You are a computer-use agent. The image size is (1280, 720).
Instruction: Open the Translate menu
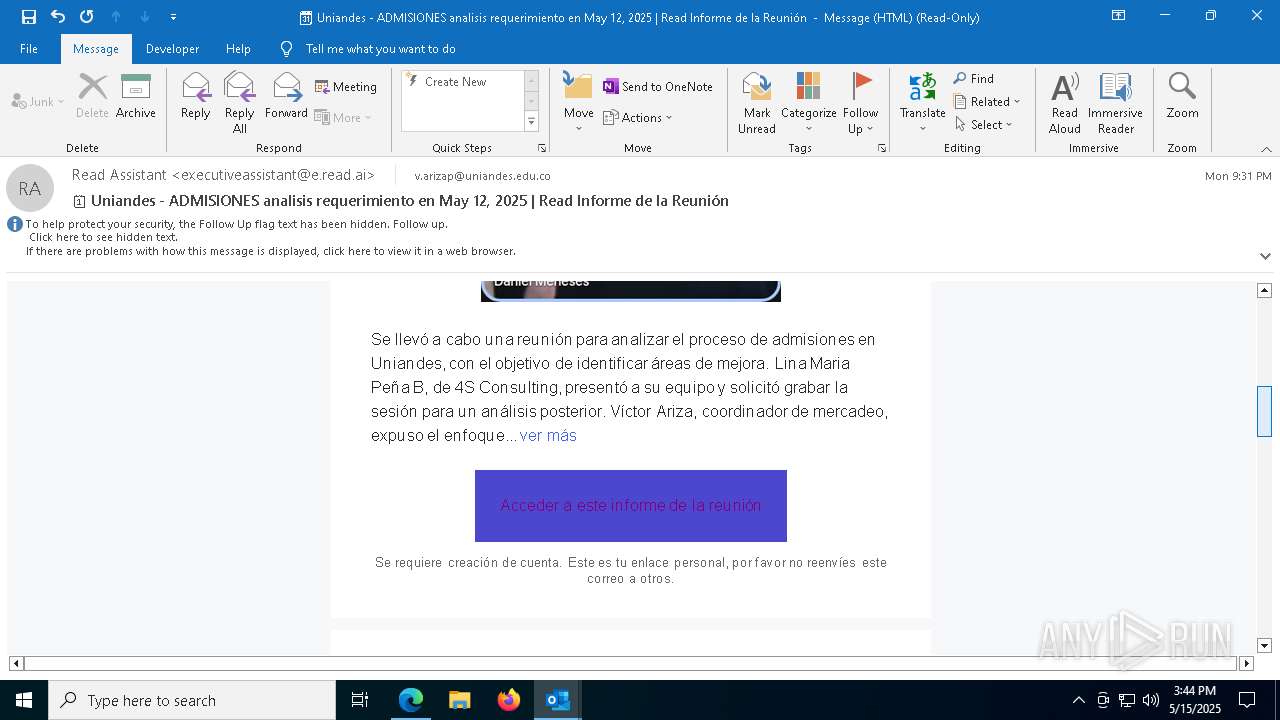point(922,103)
